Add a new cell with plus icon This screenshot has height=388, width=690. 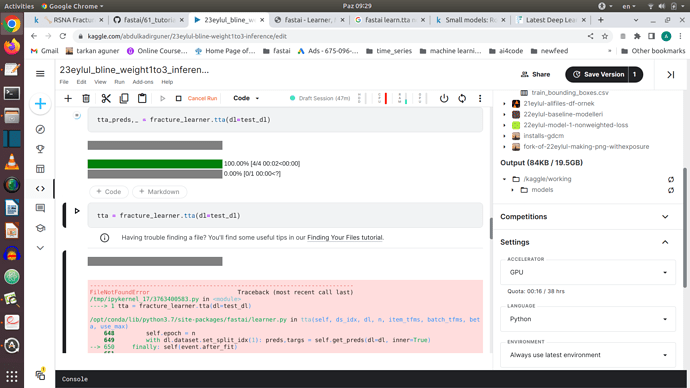68,99
